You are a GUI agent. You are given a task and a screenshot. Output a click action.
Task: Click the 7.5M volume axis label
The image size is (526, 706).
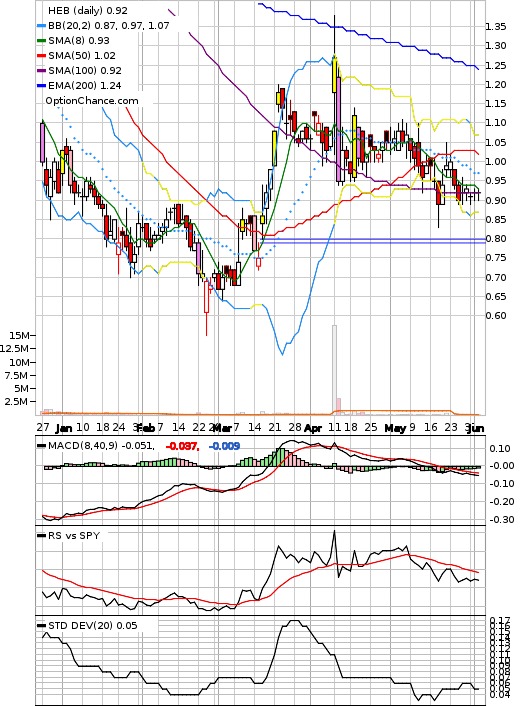[17, 376]
